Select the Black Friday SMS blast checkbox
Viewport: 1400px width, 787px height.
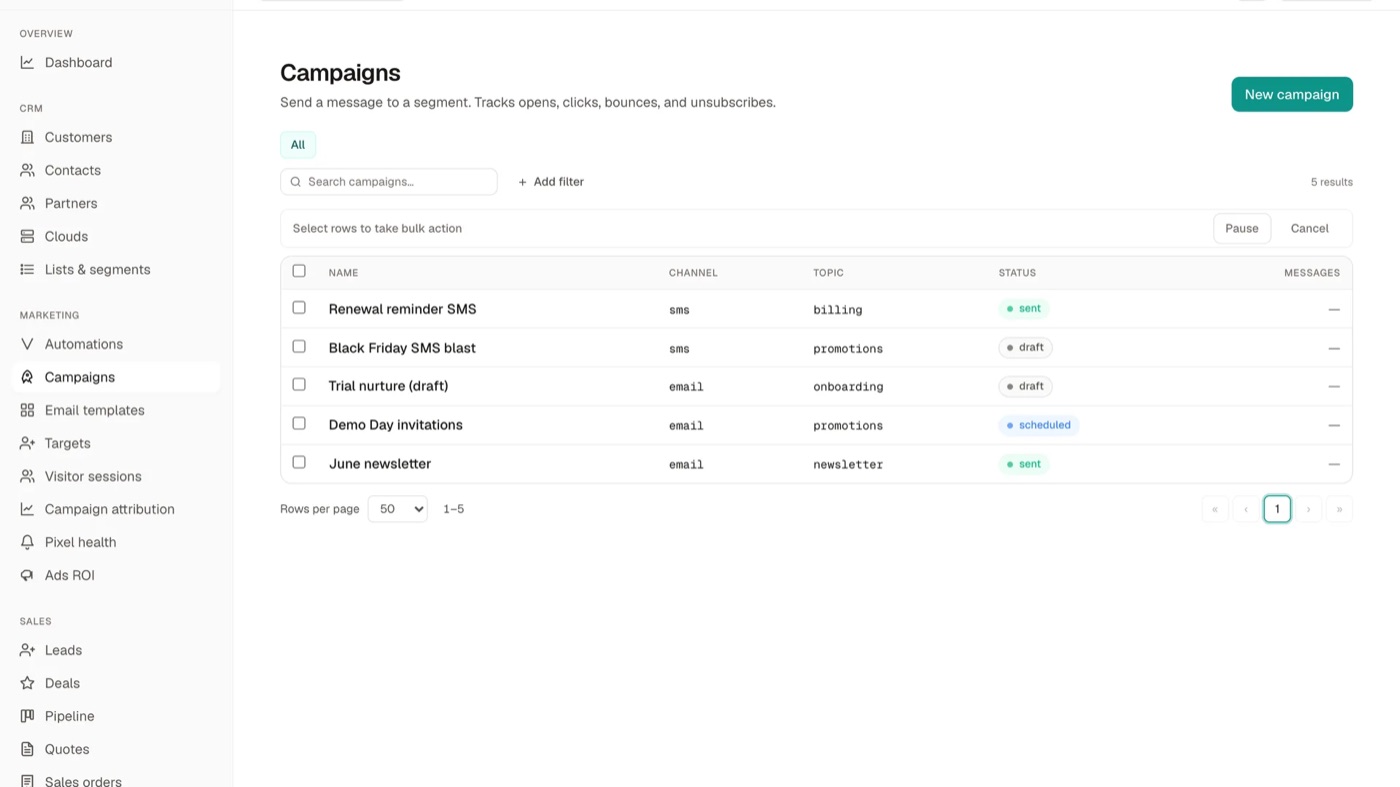coord(299,347)
